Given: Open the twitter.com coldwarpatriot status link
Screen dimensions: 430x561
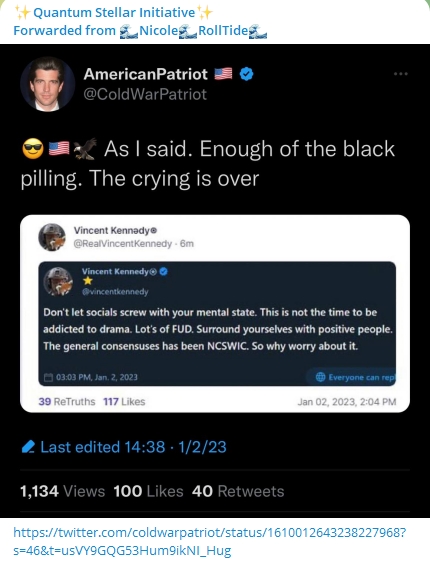Looking at the screenshot, I should pyautogui.click(x=210, y=541).
